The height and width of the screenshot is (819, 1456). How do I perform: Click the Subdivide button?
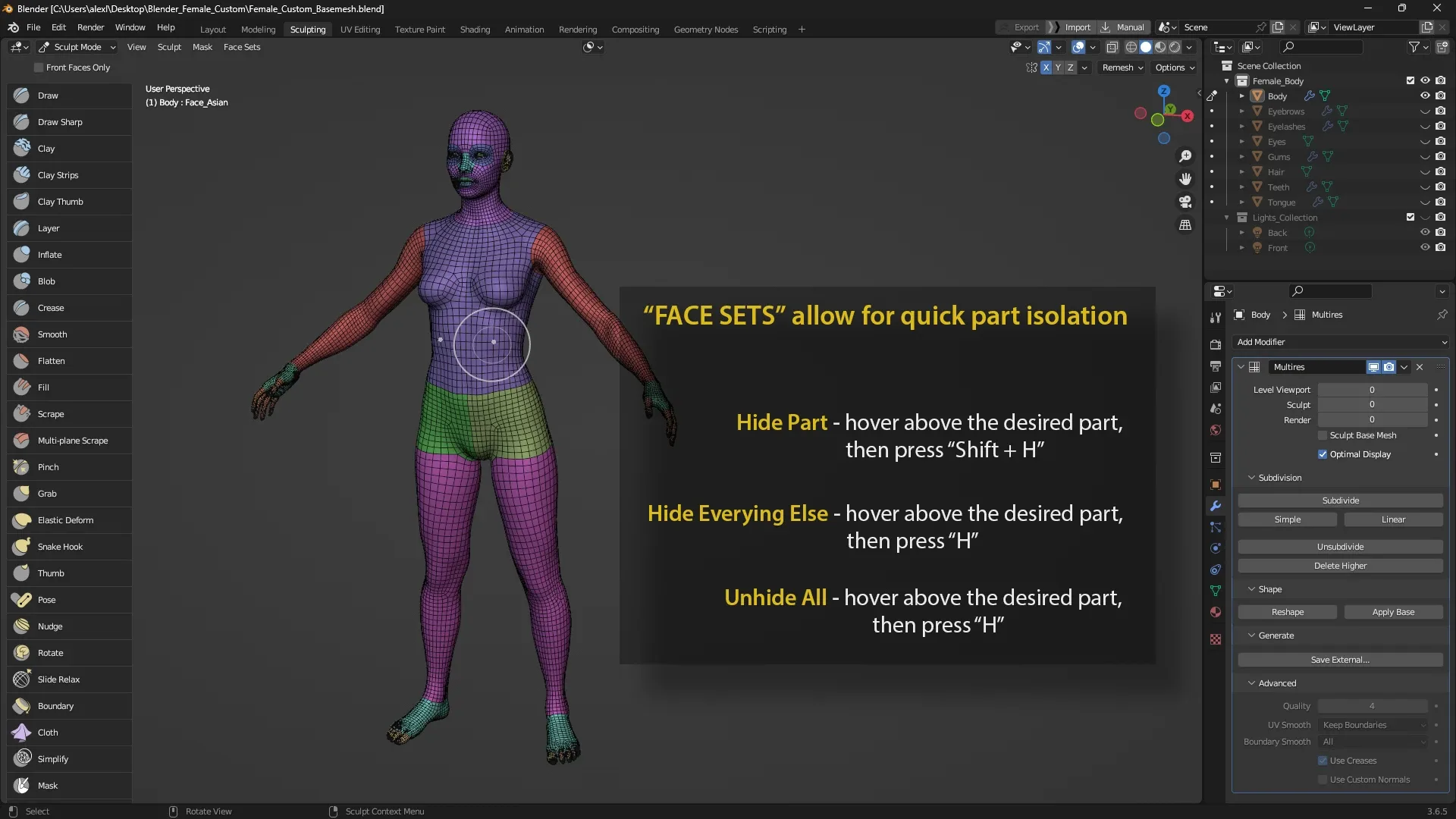pyautogui.click(x=1340, y=500)
